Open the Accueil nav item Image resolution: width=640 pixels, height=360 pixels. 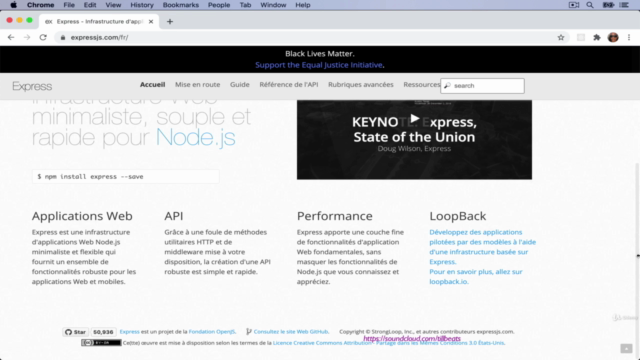(153, 84)
